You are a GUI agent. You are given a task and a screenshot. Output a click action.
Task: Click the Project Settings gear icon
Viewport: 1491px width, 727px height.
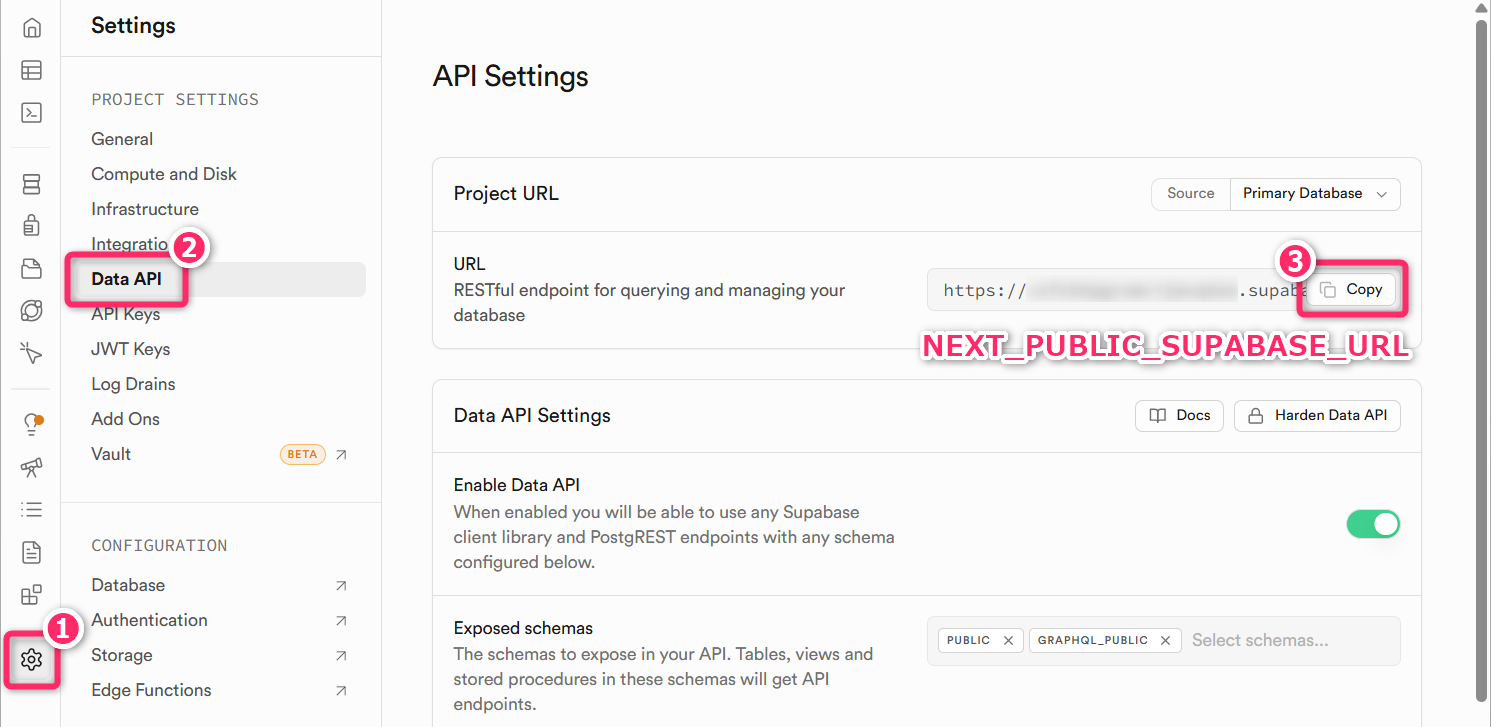(x=31, y=659)
